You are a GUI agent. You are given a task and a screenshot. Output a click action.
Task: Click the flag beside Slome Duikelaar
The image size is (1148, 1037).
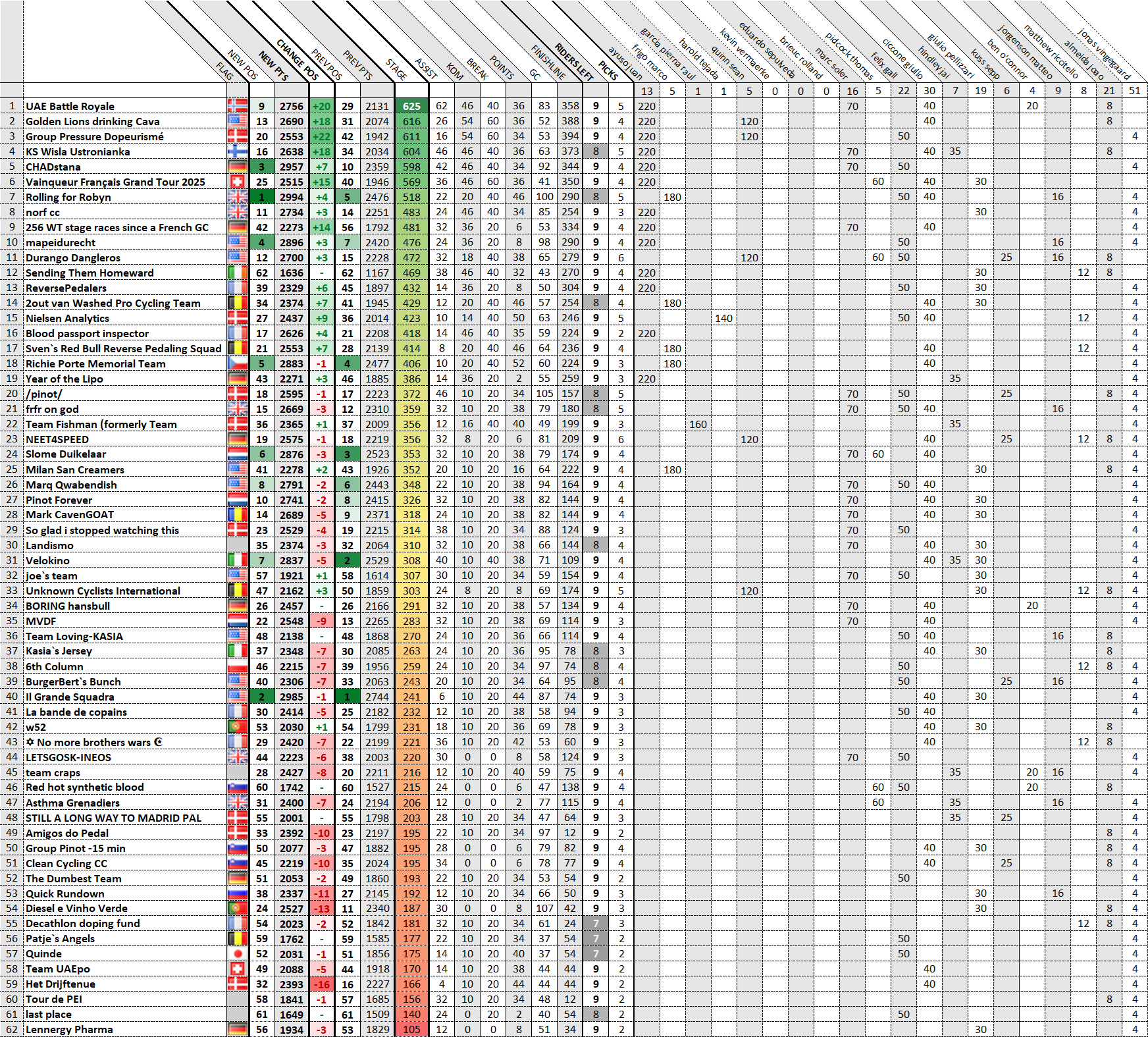[238, 454]
